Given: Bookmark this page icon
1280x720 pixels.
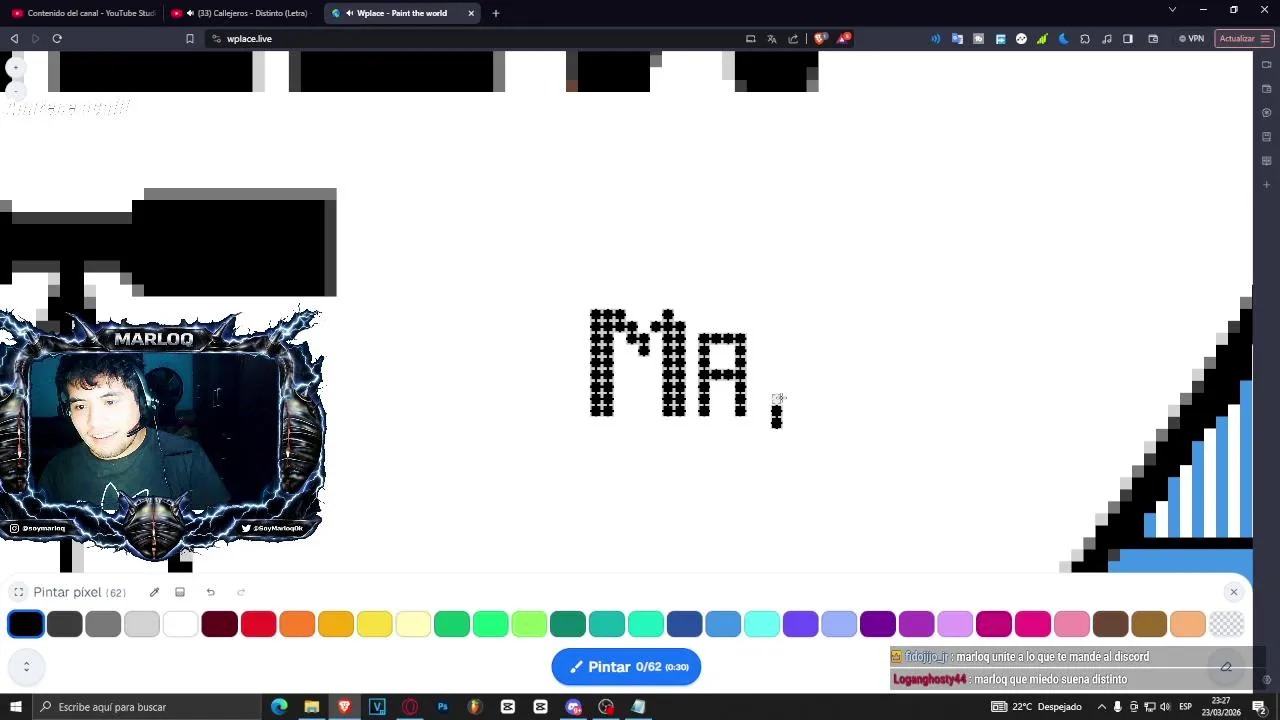Looking at the screenshot, I should [x=189, y=38].
